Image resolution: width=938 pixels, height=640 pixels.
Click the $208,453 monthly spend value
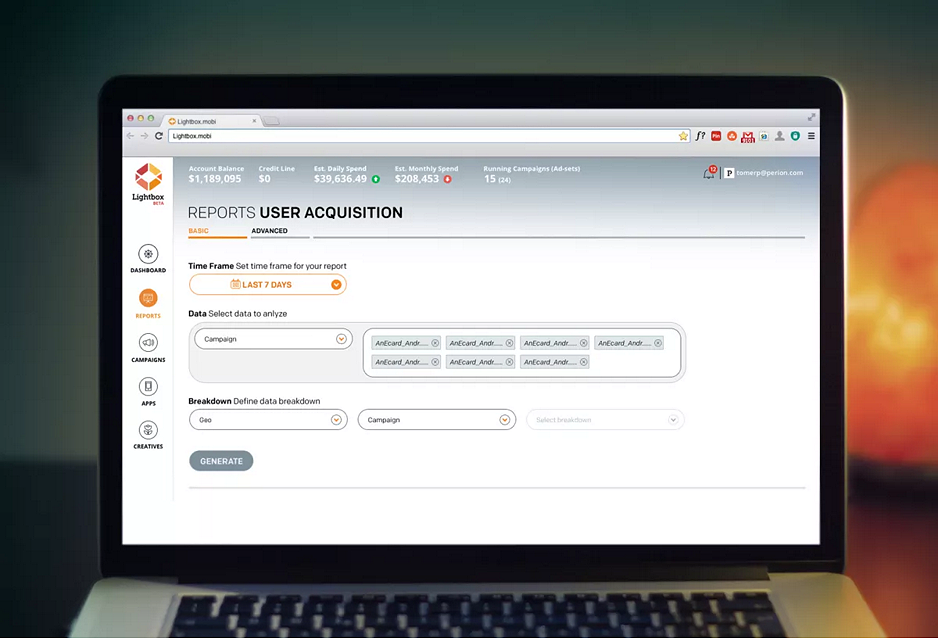point(417,179)
